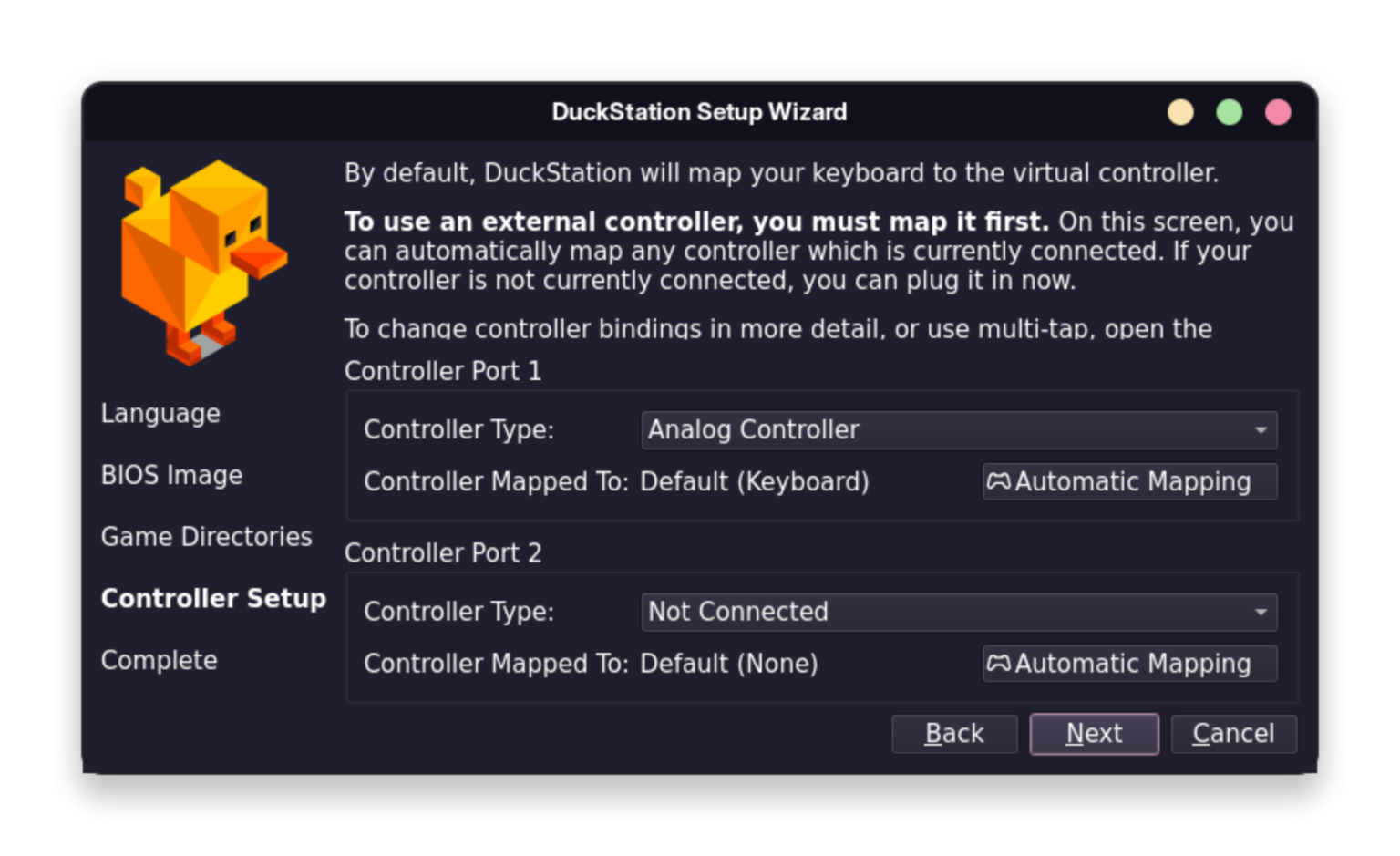Click the yellow window control dot
1400x856 pixels.
pyautogui.click(x=1180, y=112)
